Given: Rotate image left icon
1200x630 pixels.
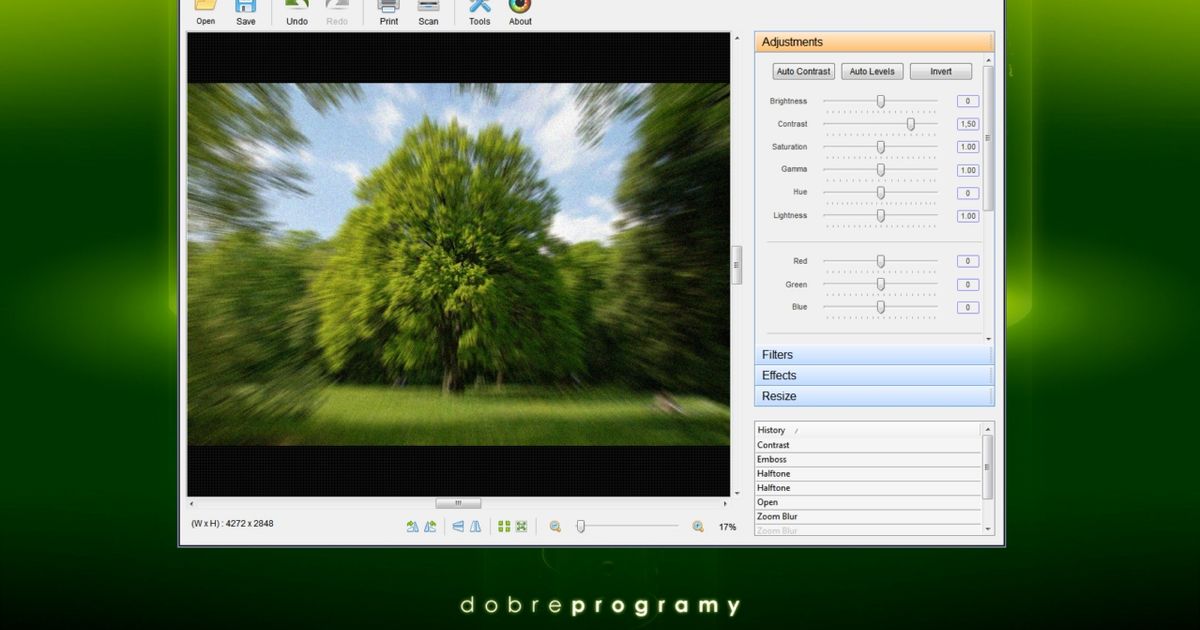Looking at the screenshot, I should [x=413, y=526].
